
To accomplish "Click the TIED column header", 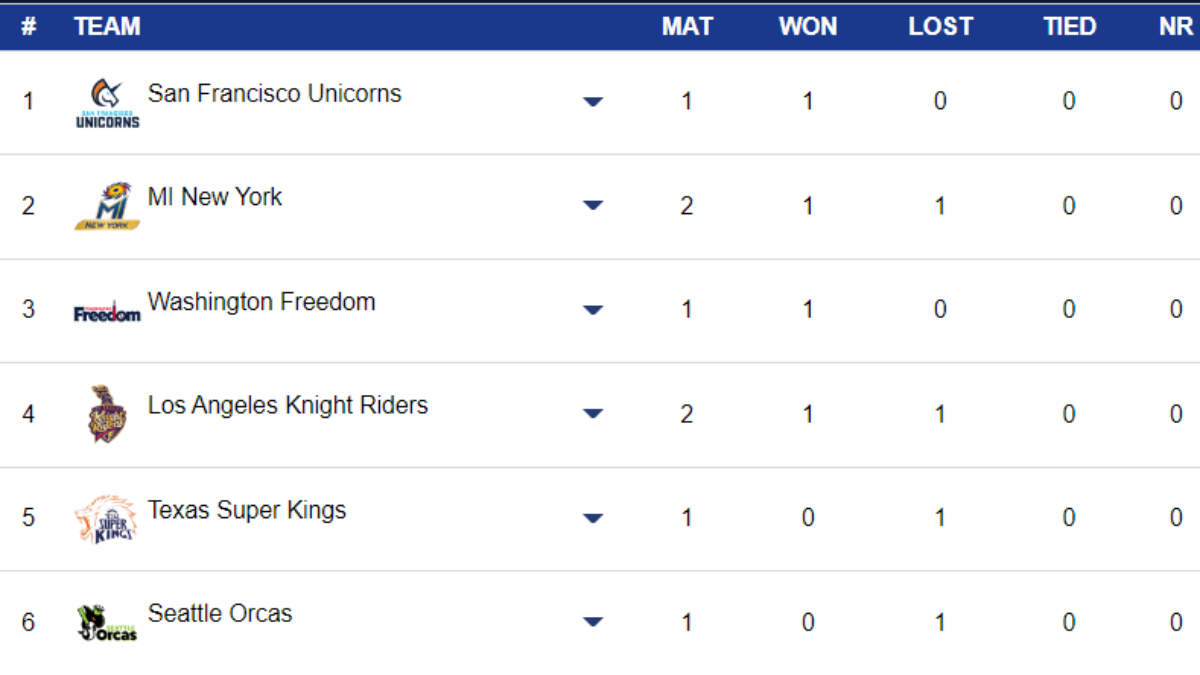I will coord(1070,26).
